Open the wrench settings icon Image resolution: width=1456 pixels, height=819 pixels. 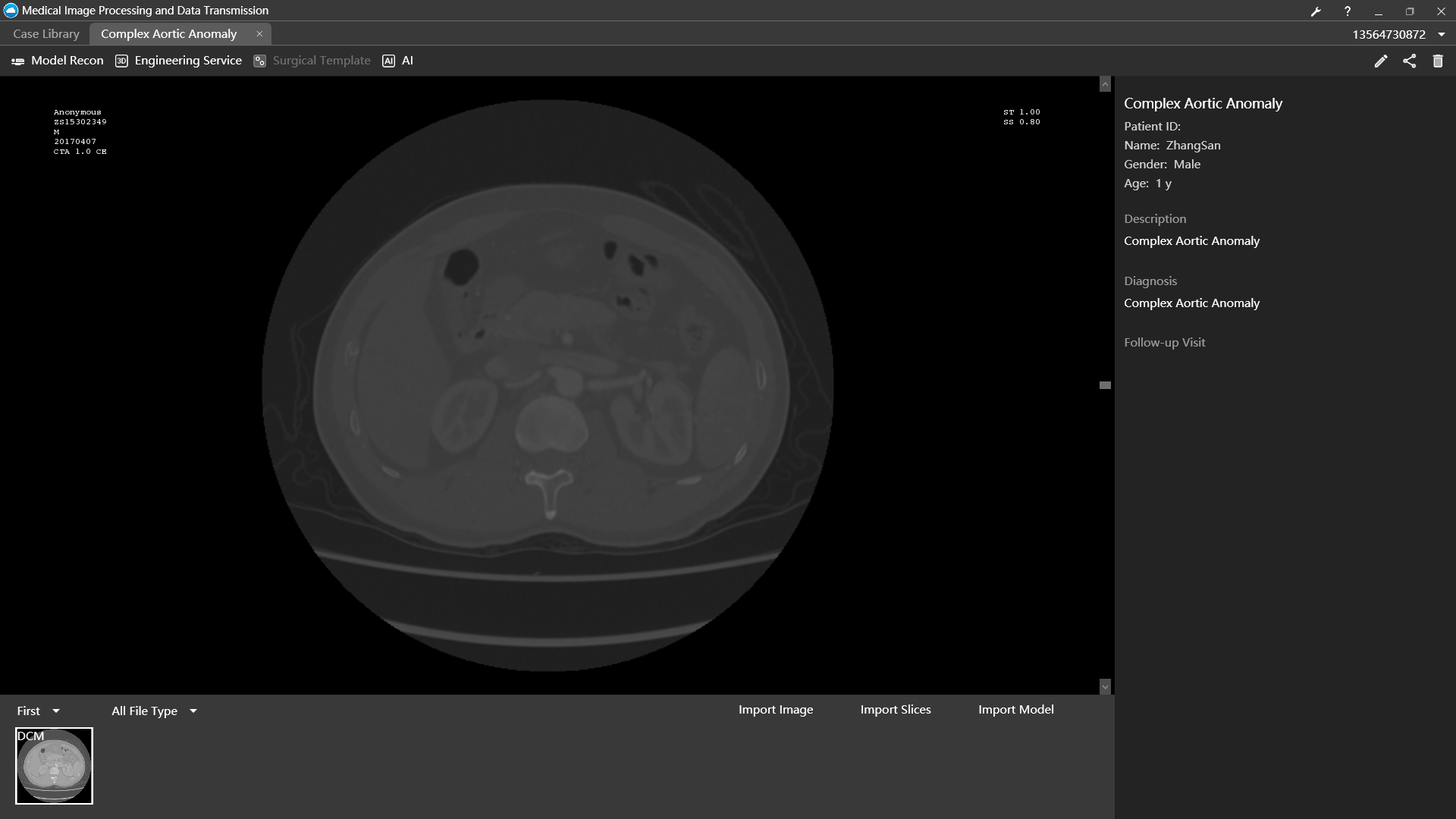1316,11
